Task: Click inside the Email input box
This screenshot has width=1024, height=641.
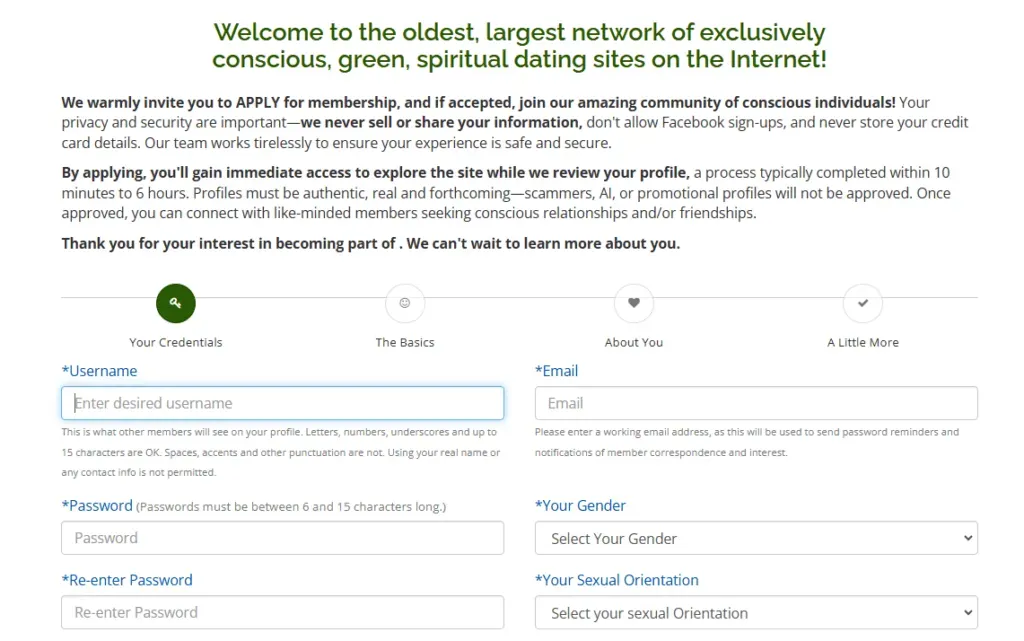Action: [755, 402]
